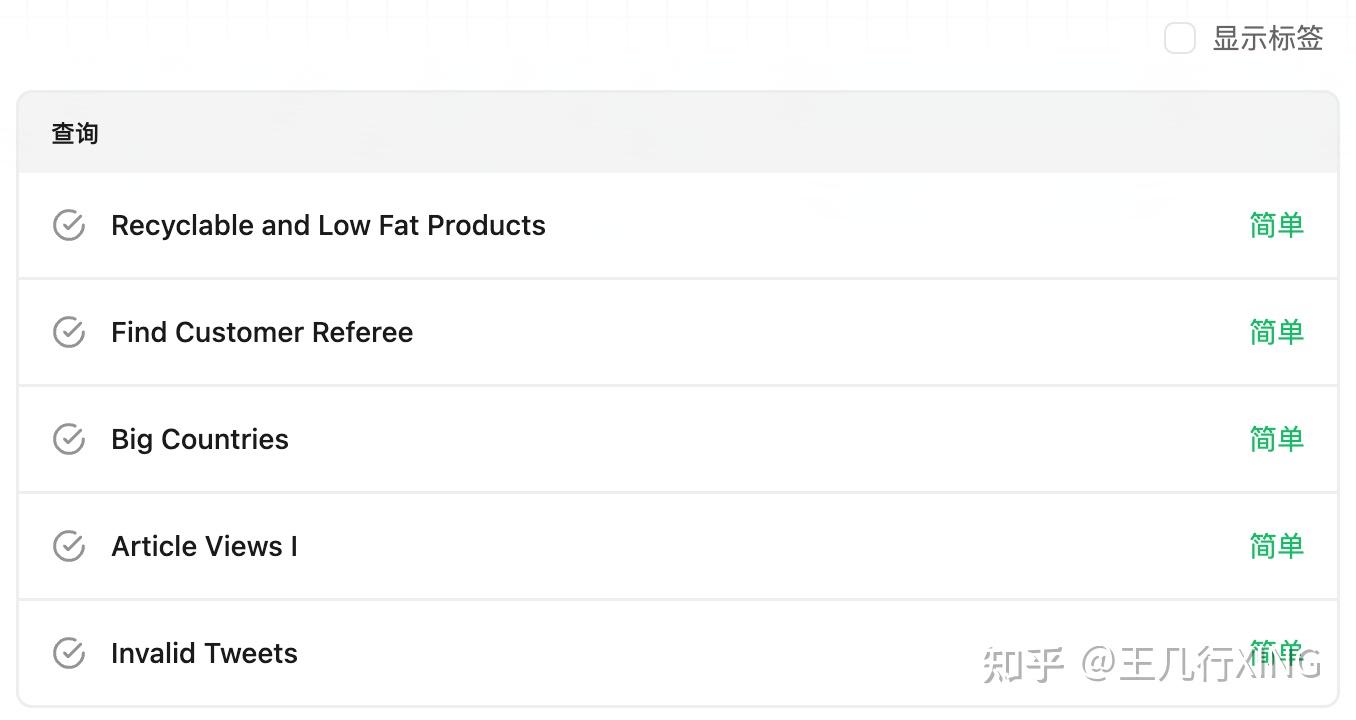Enable the 显示标签 checkbox
The height and width of the screenshot is (720, 1356).
tap(1180, 39)
